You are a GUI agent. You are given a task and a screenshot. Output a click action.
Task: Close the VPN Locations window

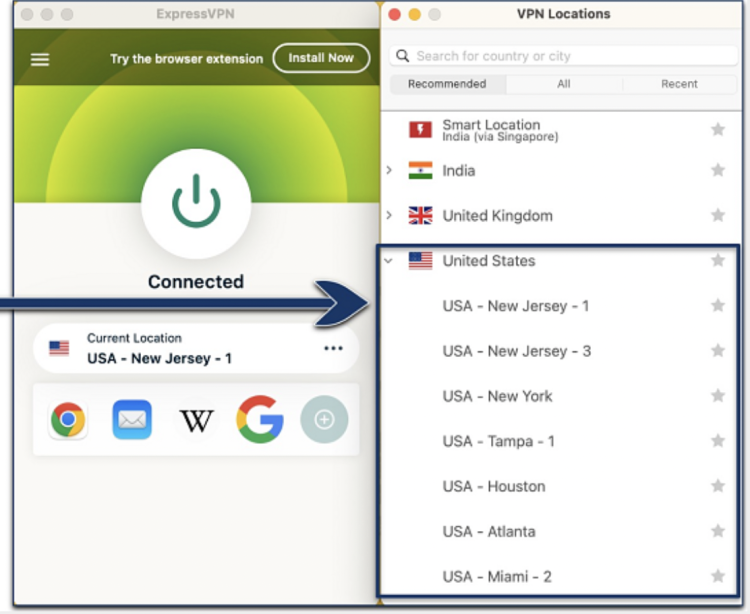[x=395, y=14]
